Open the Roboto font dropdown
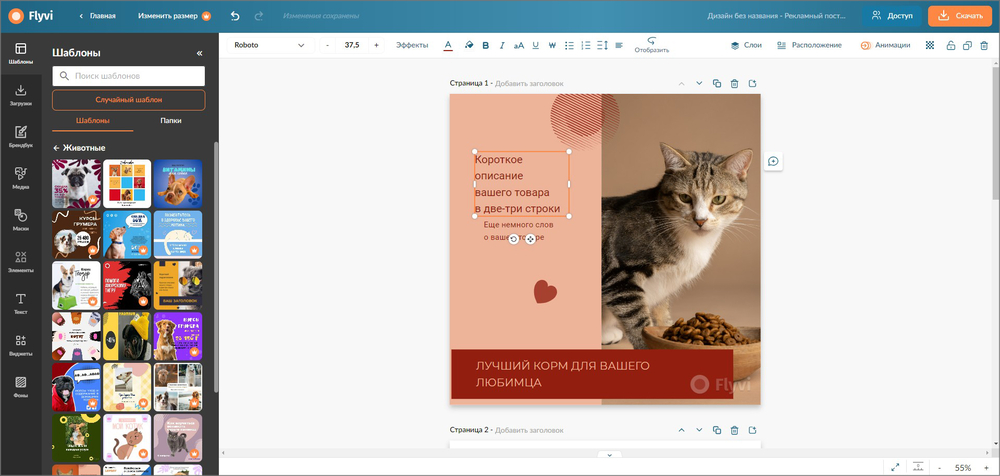 tap(269, 45)
